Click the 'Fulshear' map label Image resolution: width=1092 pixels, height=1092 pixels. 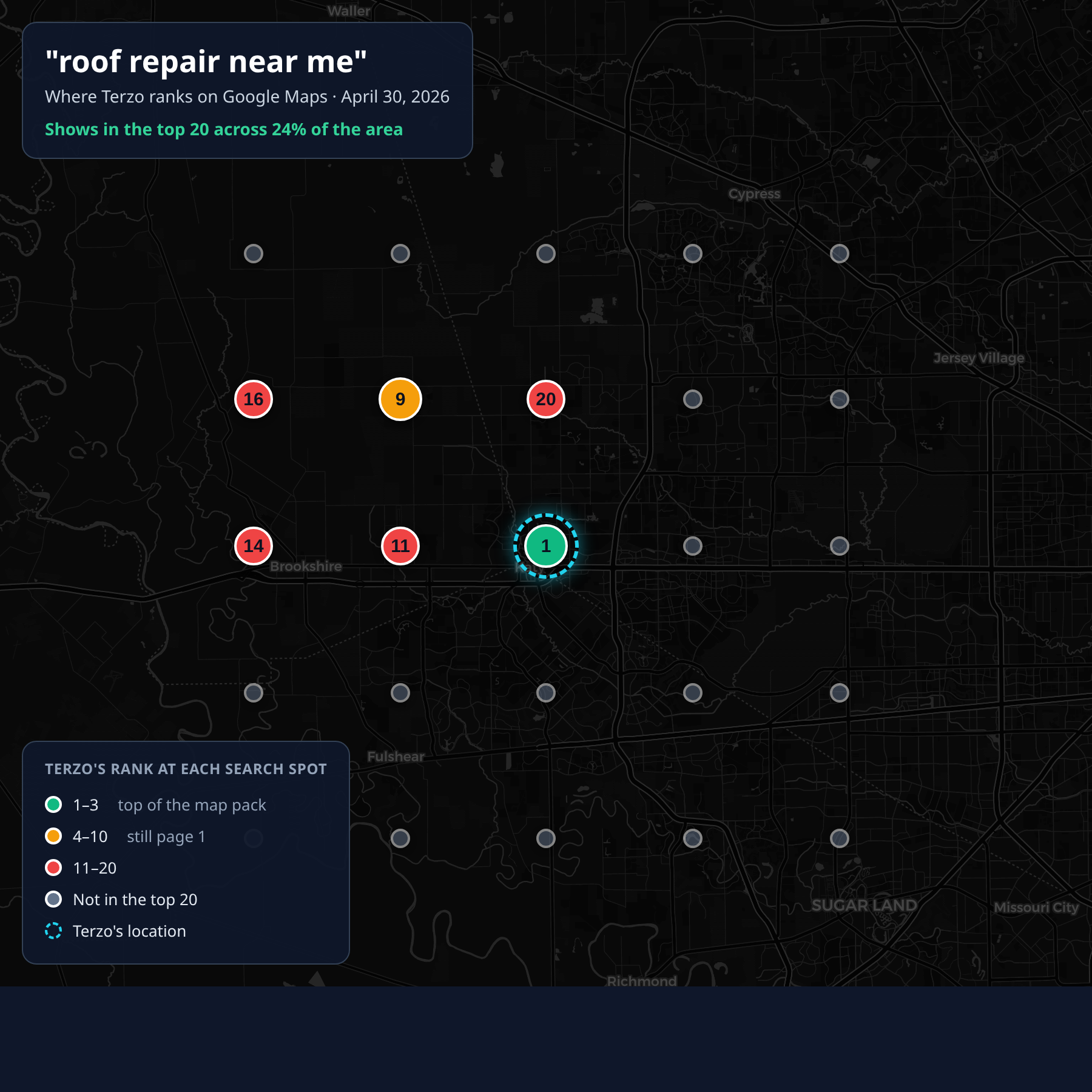(x=396, y=757)
